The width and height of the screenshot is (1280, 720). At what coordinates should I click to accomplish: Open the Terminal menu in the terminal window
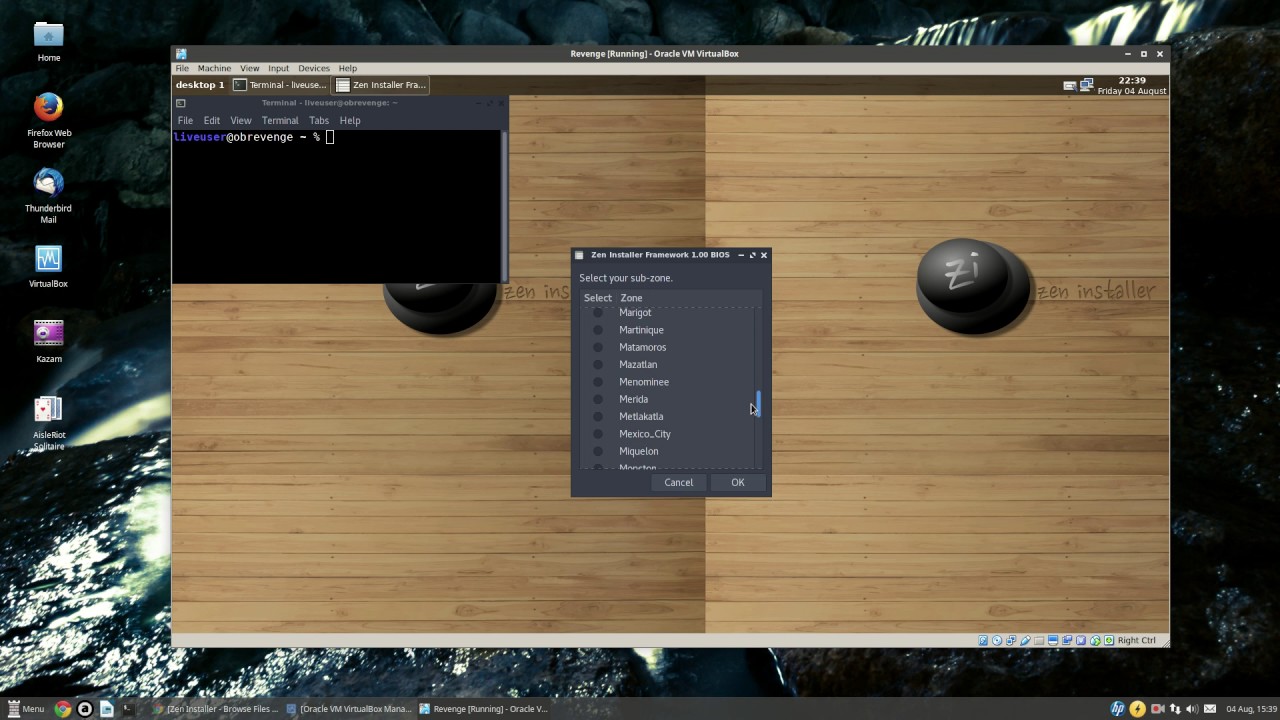click(279, 120)
